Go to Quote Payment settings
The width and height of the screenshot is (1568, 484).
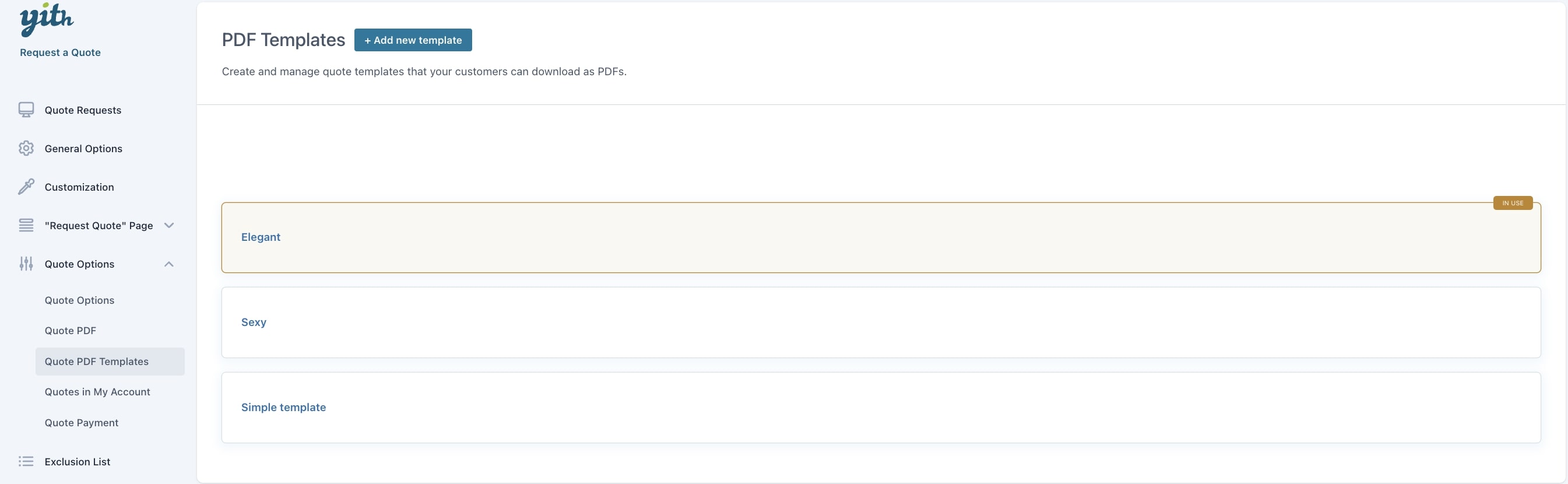[x=82, y=423]
